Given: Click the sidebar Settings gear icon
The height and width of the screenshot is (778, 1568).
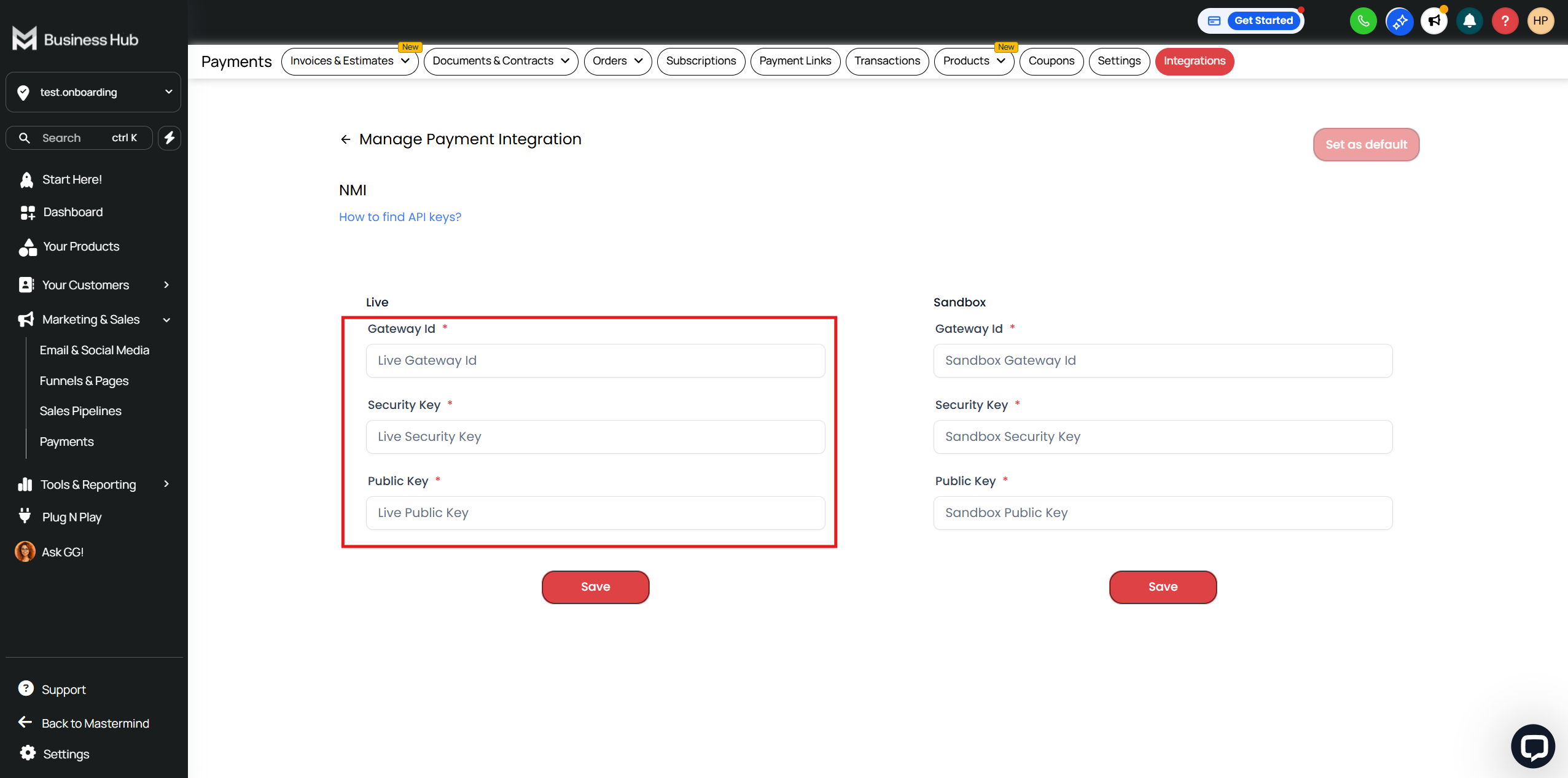Looking at the screenshot, I should click(28, 753).
